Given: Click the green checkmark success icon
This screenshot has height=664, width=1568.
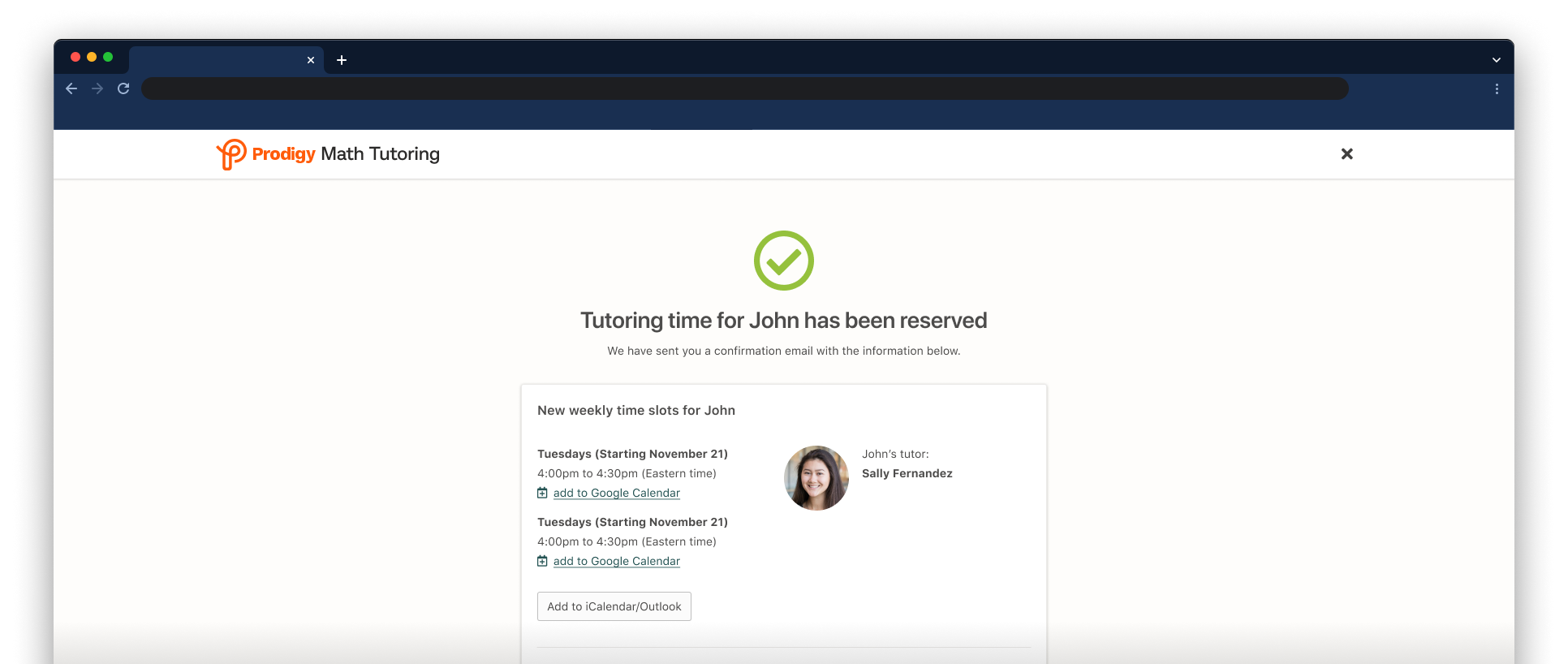Looking at the screenshot, I should (783, 261).
